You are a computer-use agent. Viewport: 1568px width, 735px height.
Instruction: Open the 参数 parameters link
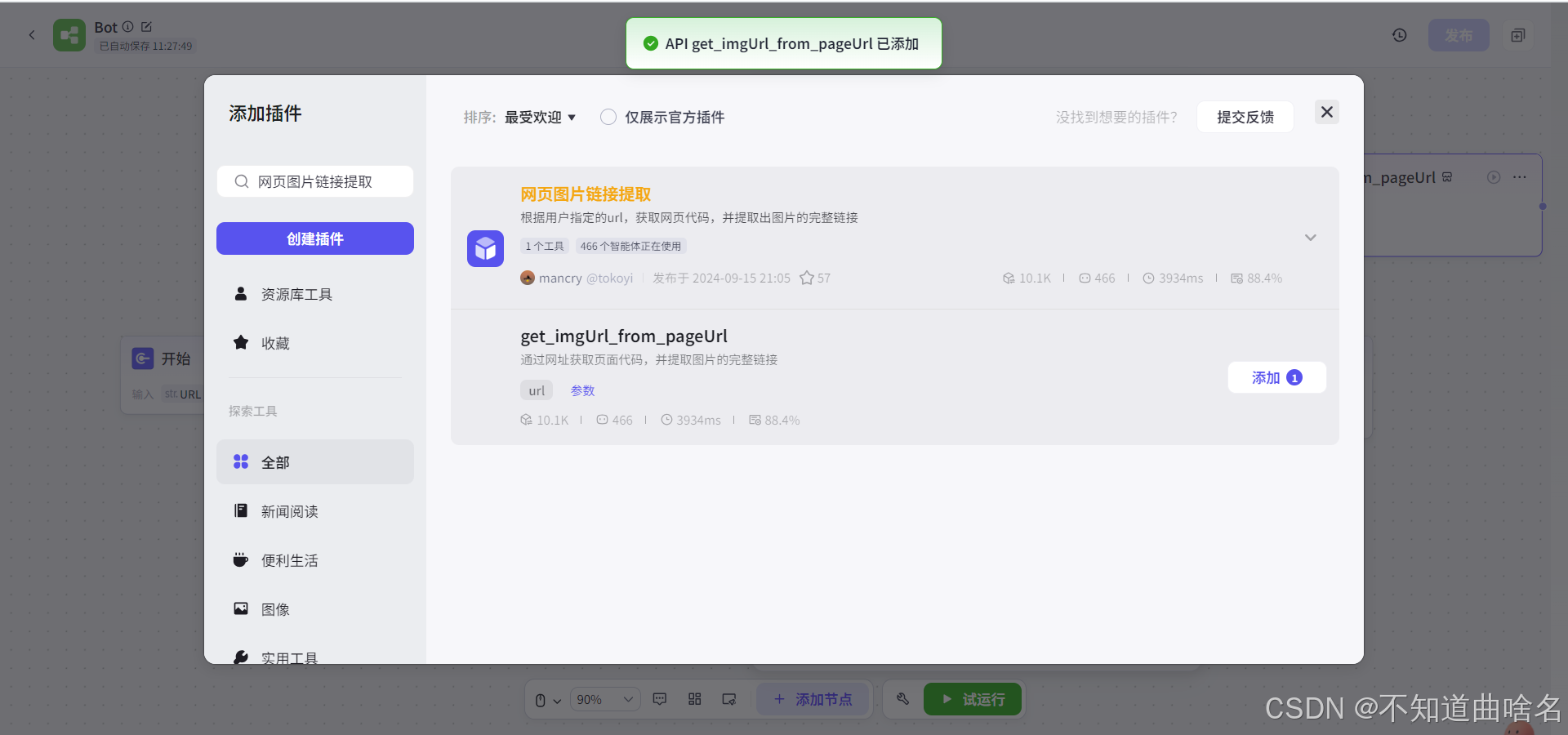(582, 390)
